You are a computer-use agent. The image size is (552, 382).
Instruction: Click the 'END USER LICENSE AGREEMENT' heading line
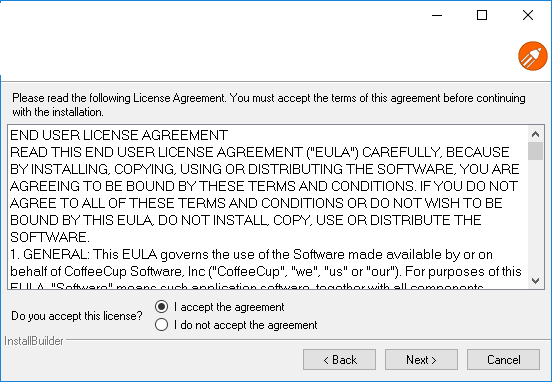coord(119,135)
